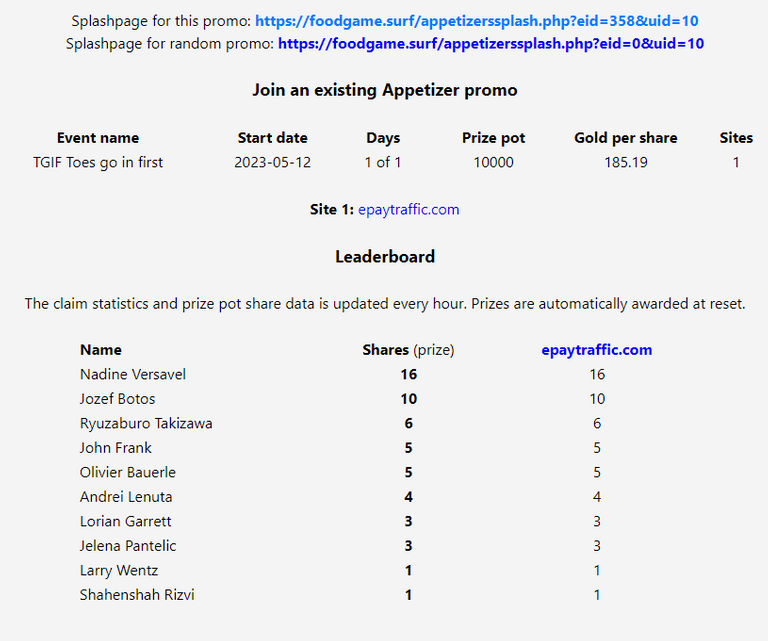Click the Shares (prize) column header
This screenshot has height=641, width=768.
(408, 350)
